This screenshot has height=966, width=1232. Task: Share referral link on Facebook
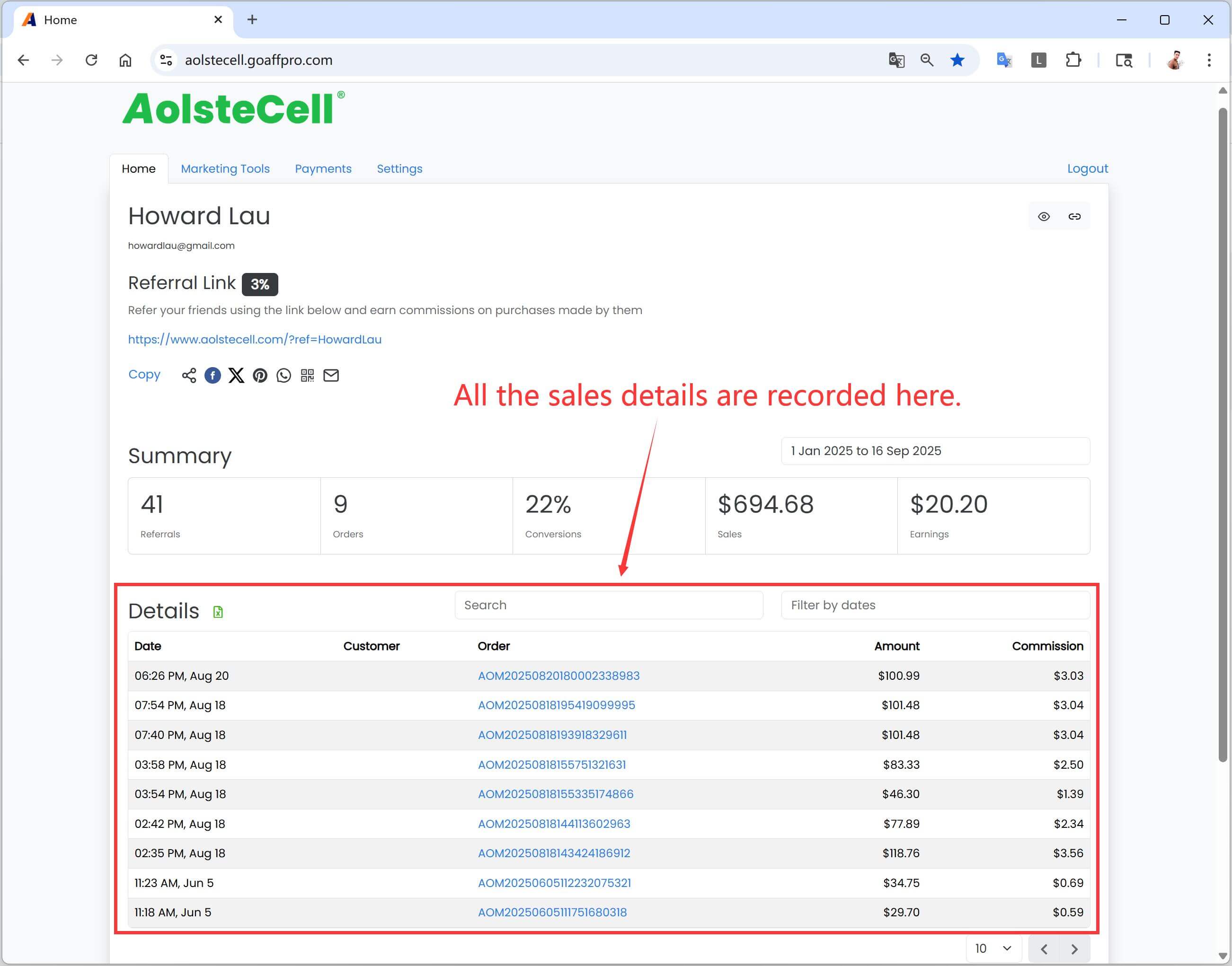(212, 376)
